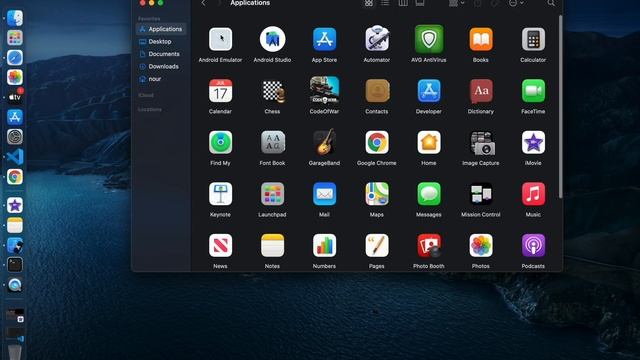Open Launchpad from the dock
The height and width of the screenshot is (360, 640).
pos(15,38)
